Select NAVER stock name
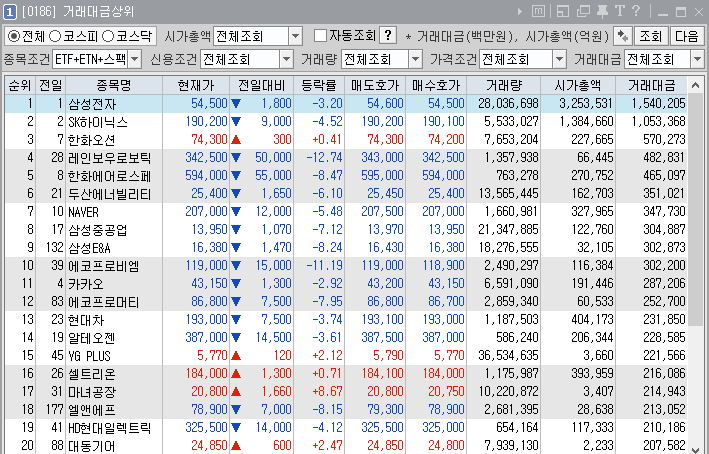The height and width of the screenshot is (454, 709). [x=83, y=212]
